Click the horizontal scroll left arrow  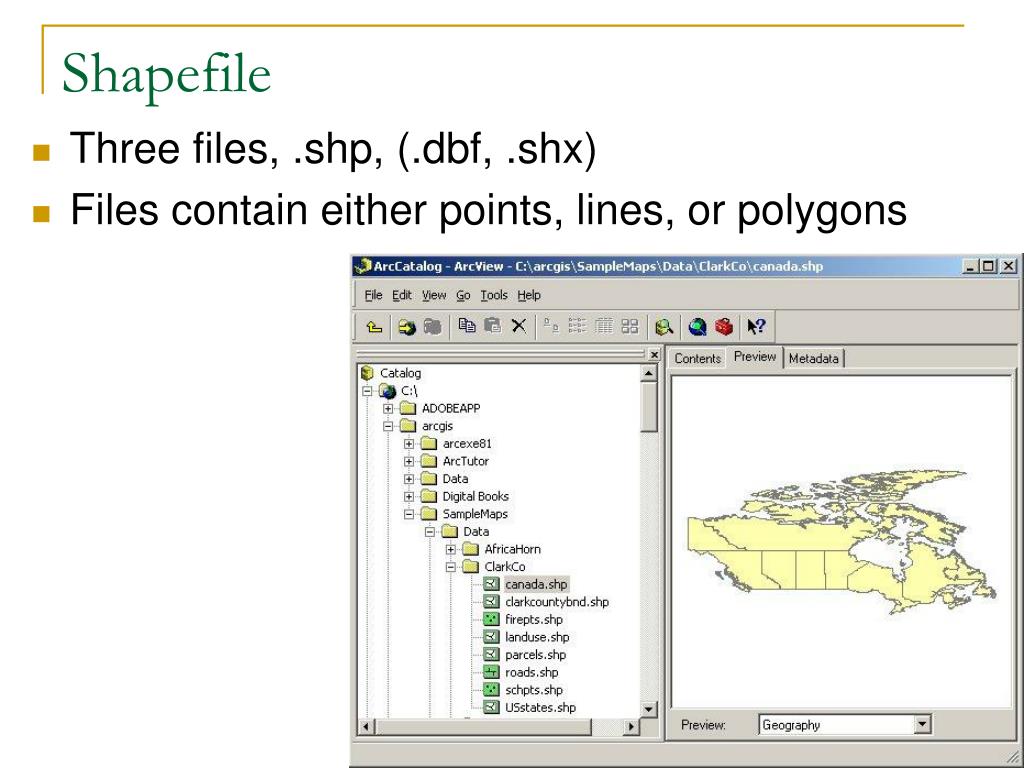pyautogui.click(x=366, y=726)
